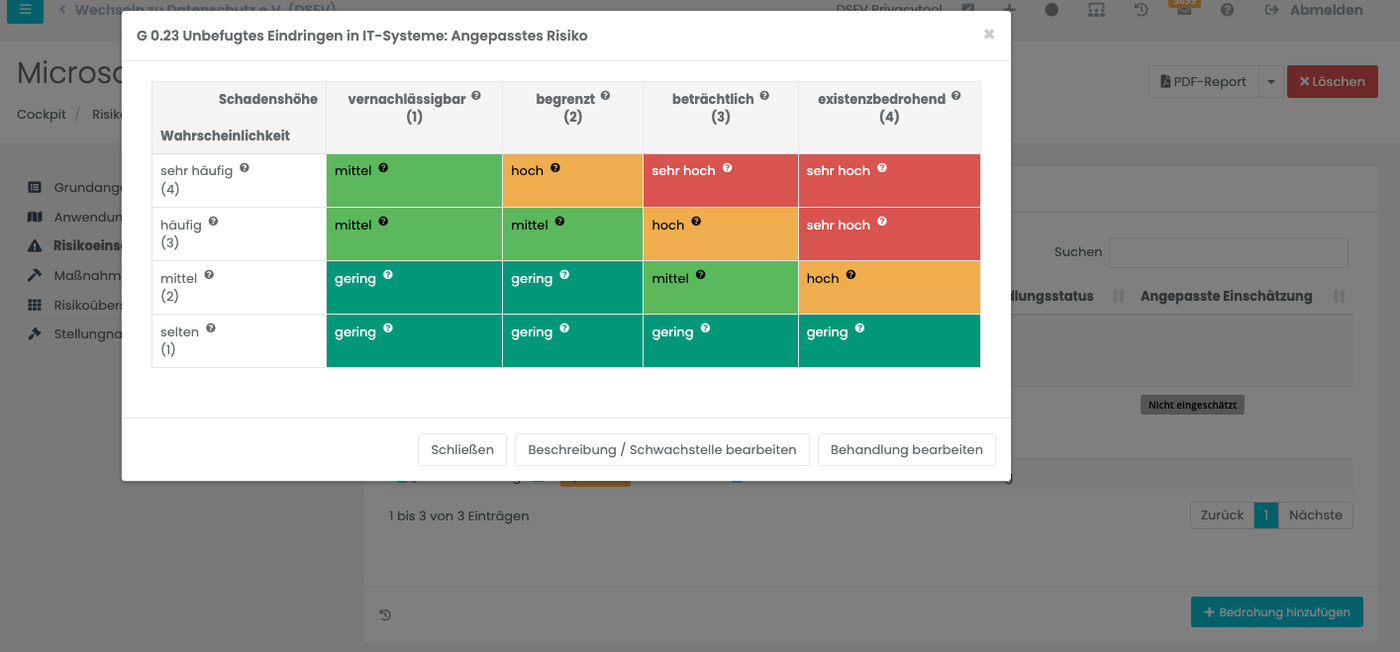Click help icon beside 'selten' row label

211,328
